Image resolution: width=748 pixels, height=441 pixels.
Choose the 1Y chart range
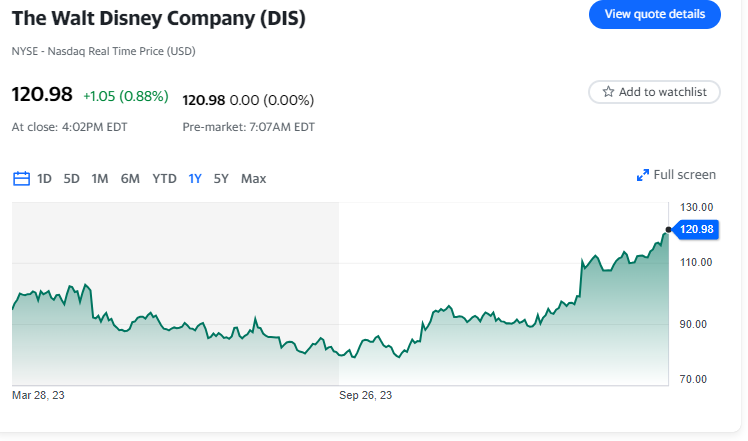(195, 178)
